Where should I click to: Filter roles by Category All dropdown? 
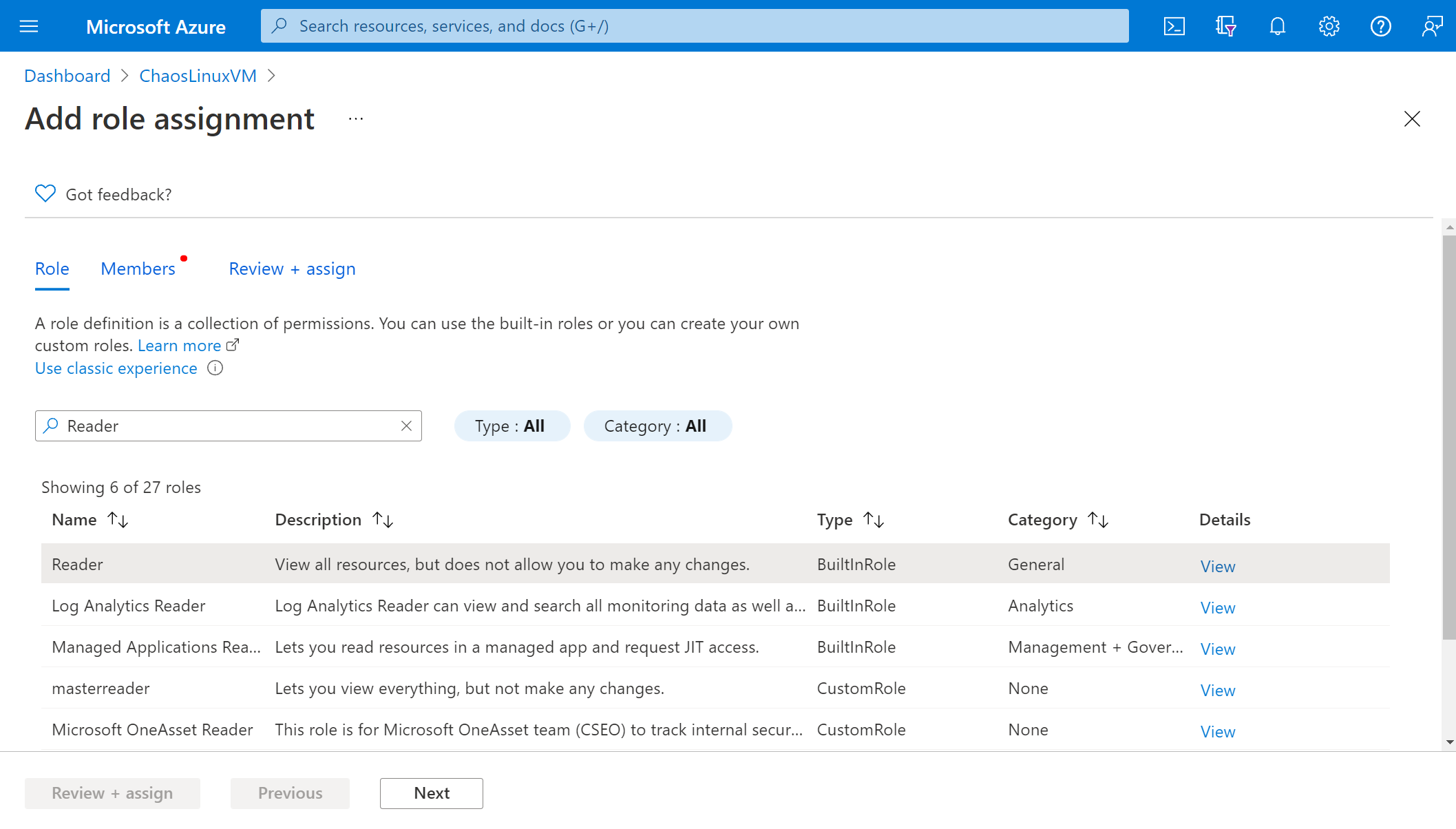point(655,425)
